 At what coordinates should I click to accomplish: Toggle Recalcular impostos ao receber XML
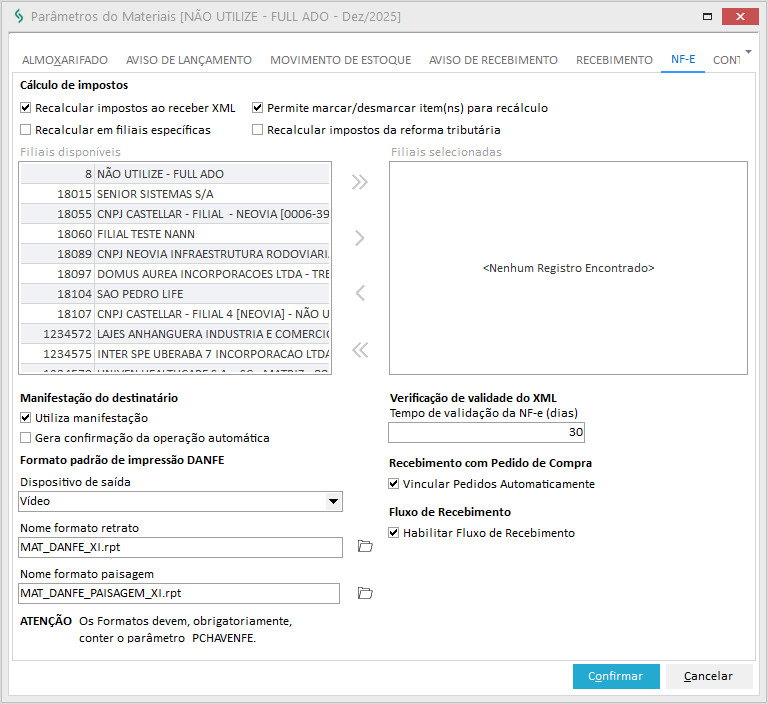[x=25, y=108]
